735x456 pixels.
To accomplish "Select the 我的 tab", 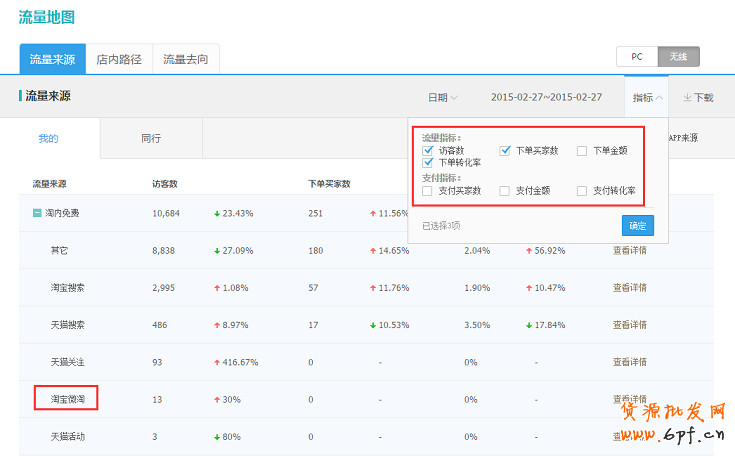I will (49, 138).
